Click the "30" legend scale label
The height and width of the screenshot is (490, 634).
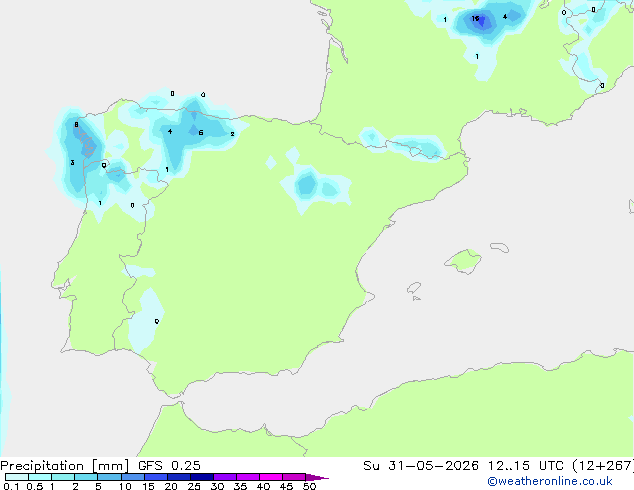[x=217, y=486]
